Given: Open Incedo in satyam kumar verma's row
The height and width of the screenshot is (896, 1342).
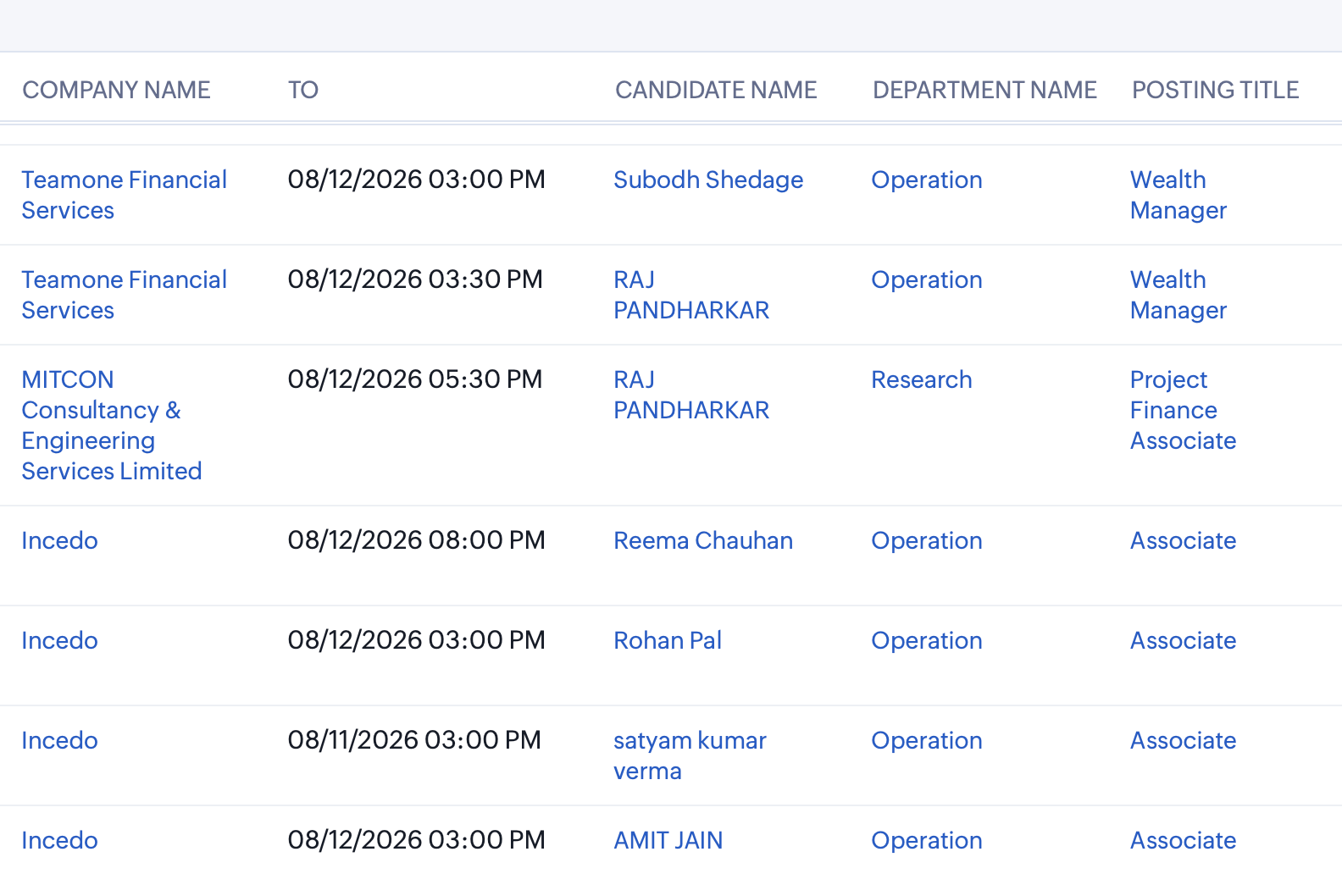Looking at the screenshot, I should tap(59, 740).
